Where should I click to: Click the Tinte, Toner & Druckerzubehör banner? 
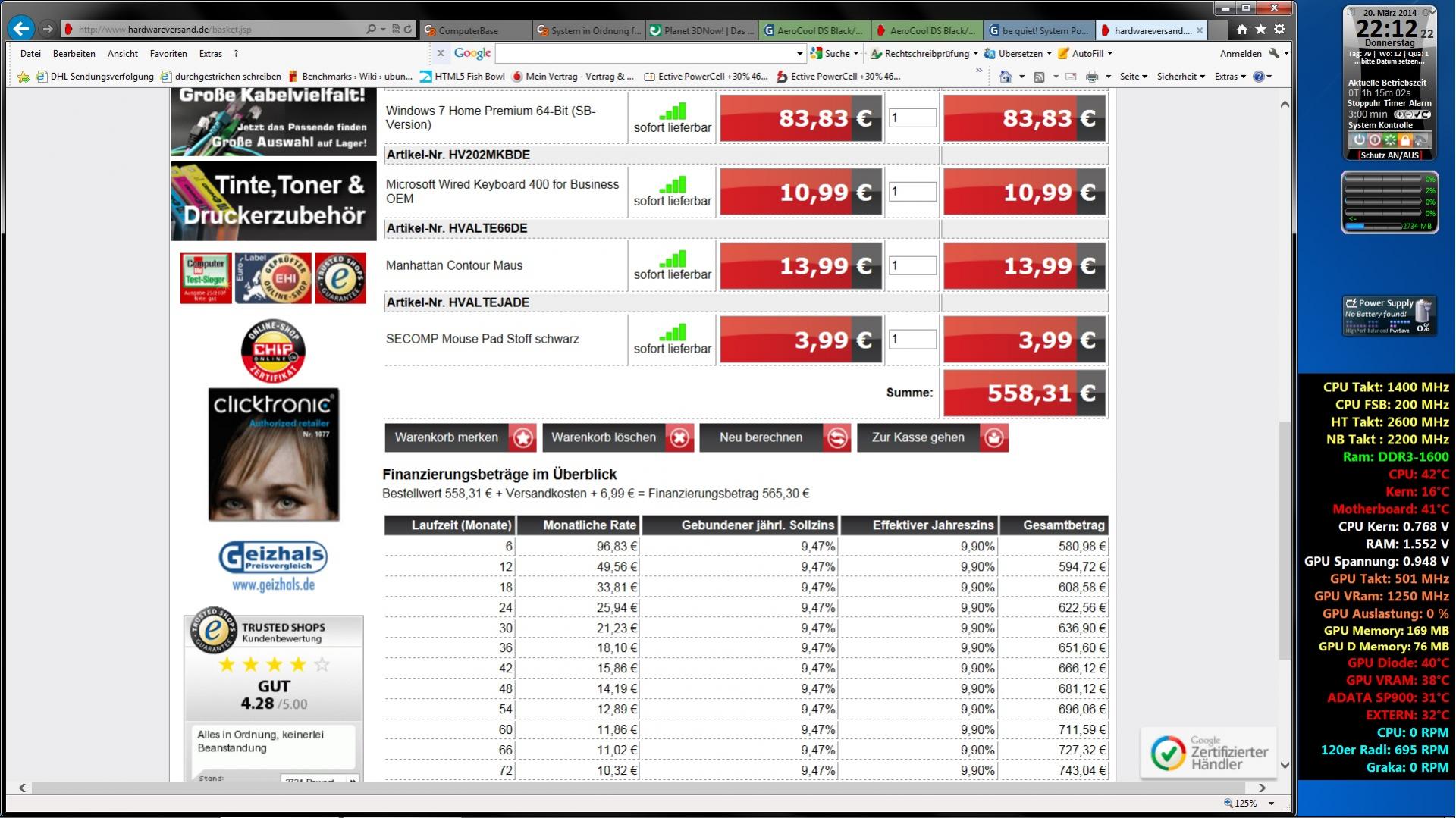coord(274,201)
